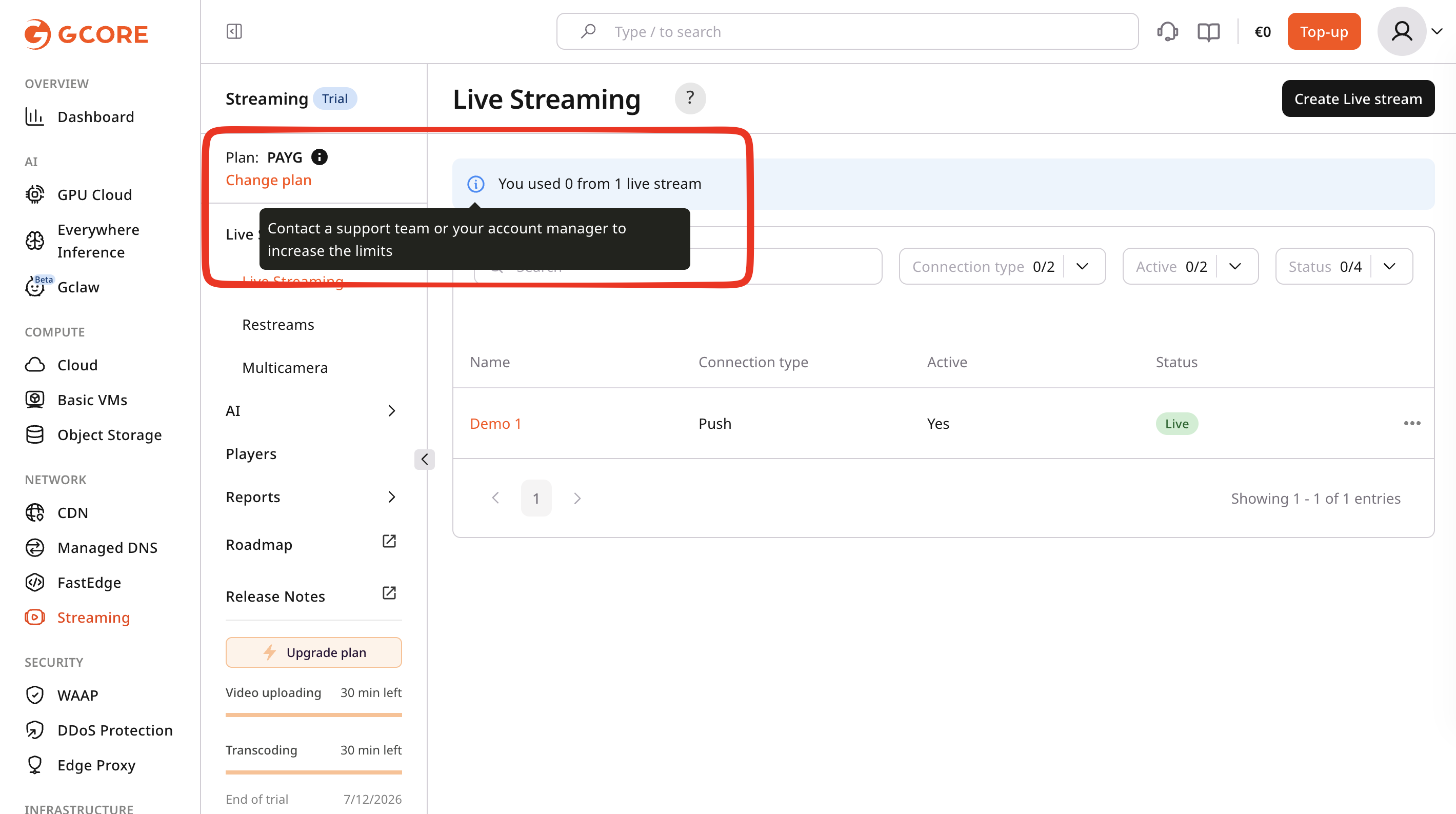Screen dimensions: 1456x814
Task: Open Everywhere Inference in sidebar
Action: click(x=98, y=241)
